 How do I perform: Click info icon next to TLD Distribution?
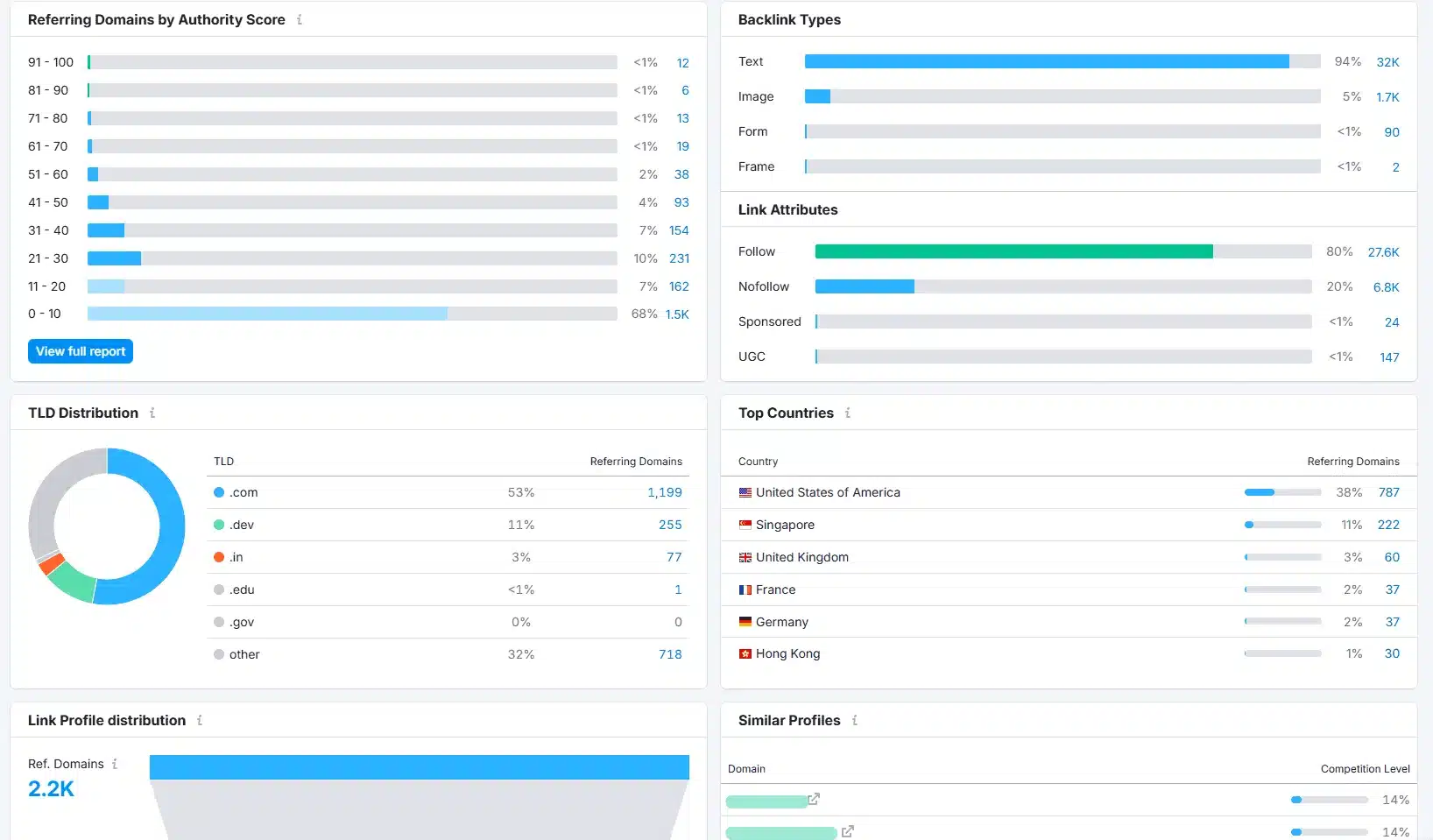coord(152,413)
